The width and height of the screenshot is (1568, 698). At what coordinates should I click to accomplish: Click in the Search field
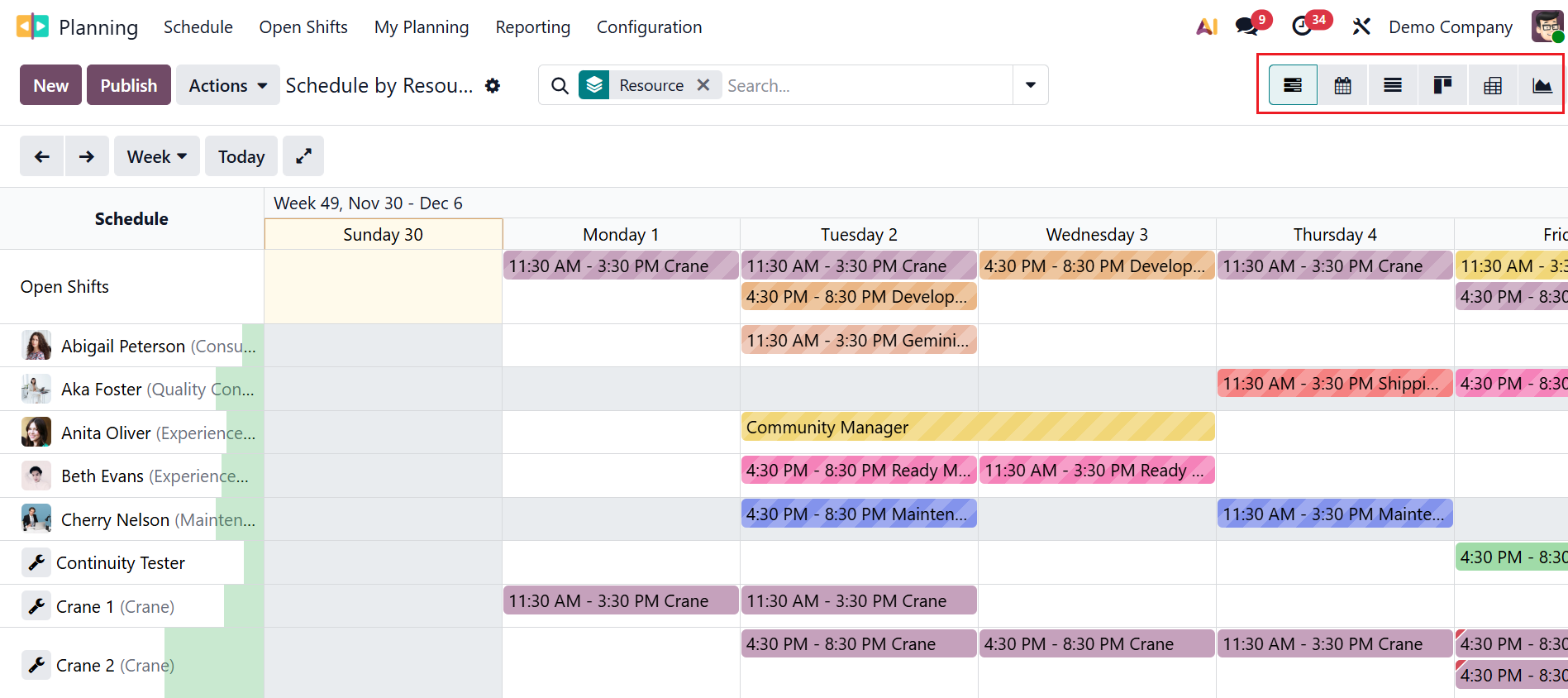pyautogui.click(x=864, y=85)
